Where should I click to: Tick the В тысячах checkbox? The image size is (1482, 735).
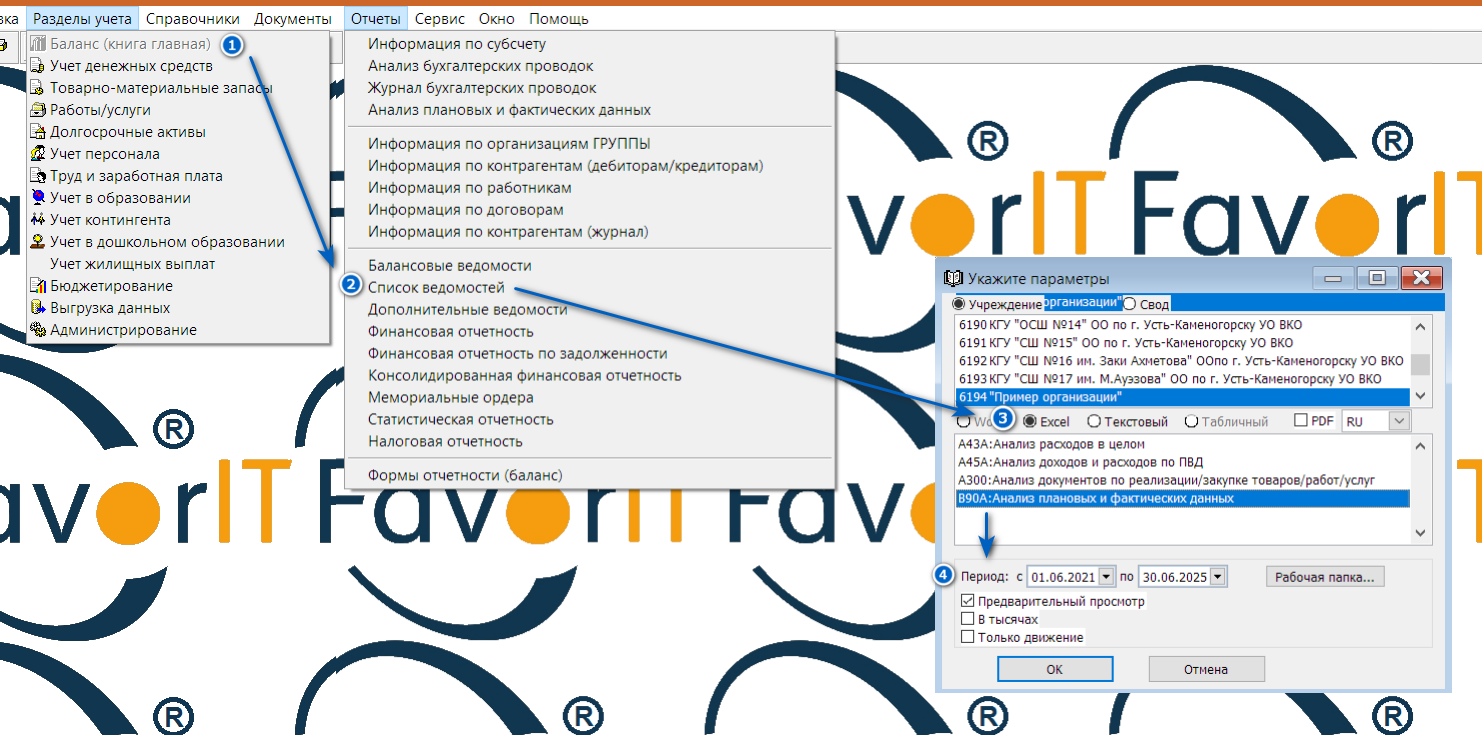(967, 619)
